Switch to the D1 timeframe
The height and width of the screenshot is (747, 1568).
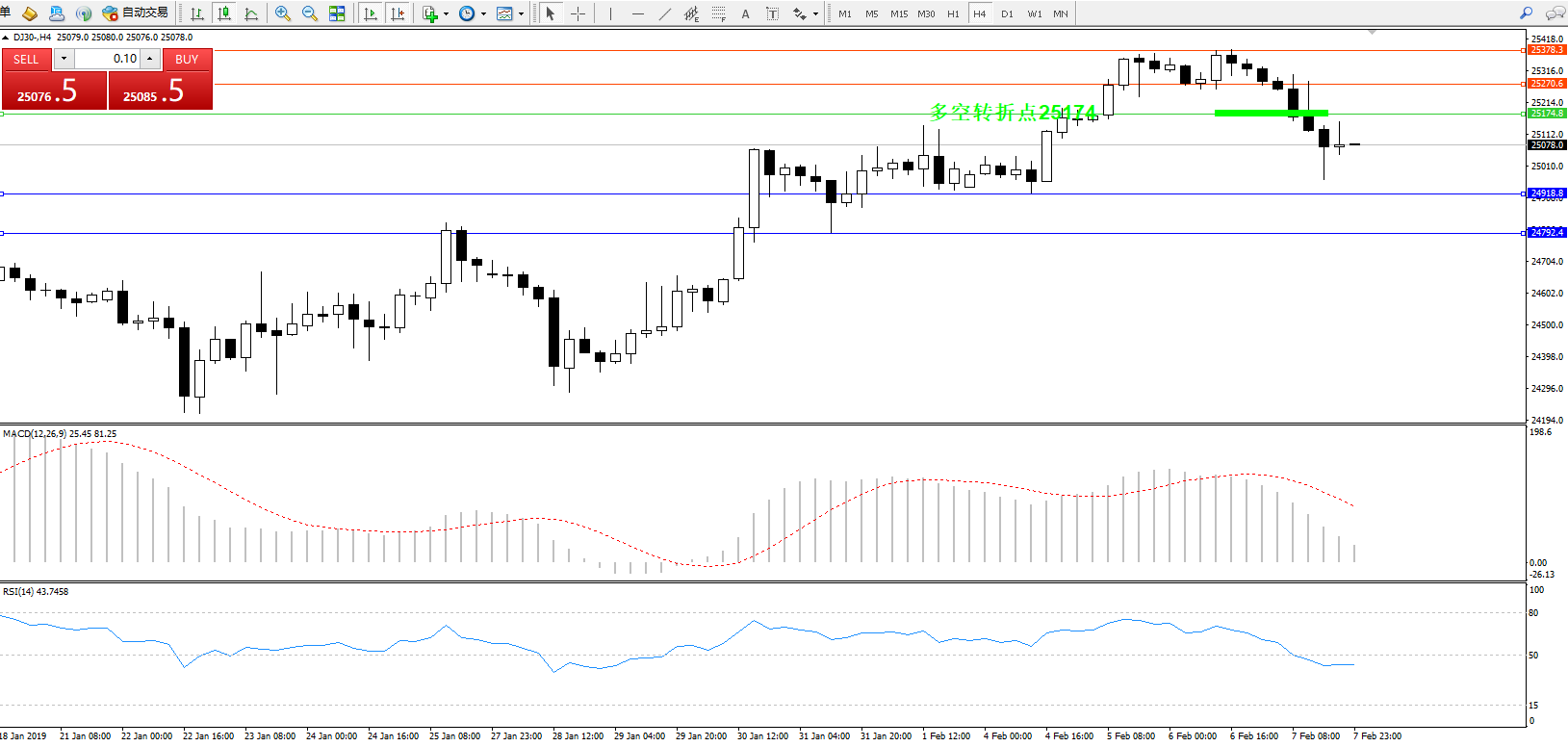coord(1007,14)
